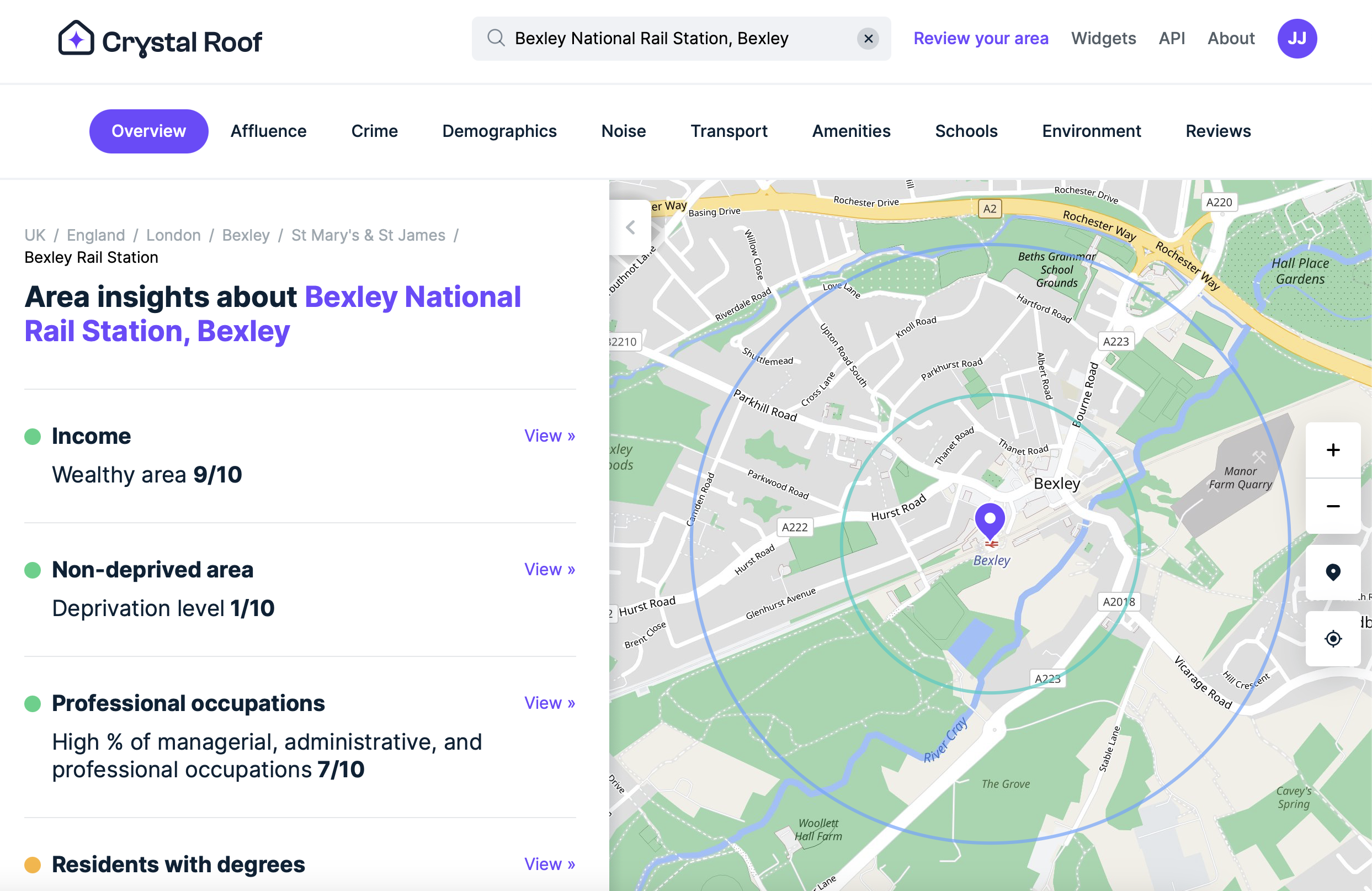Open the Transport tab
The image size is (1372, 891).
tap(728, 131)
